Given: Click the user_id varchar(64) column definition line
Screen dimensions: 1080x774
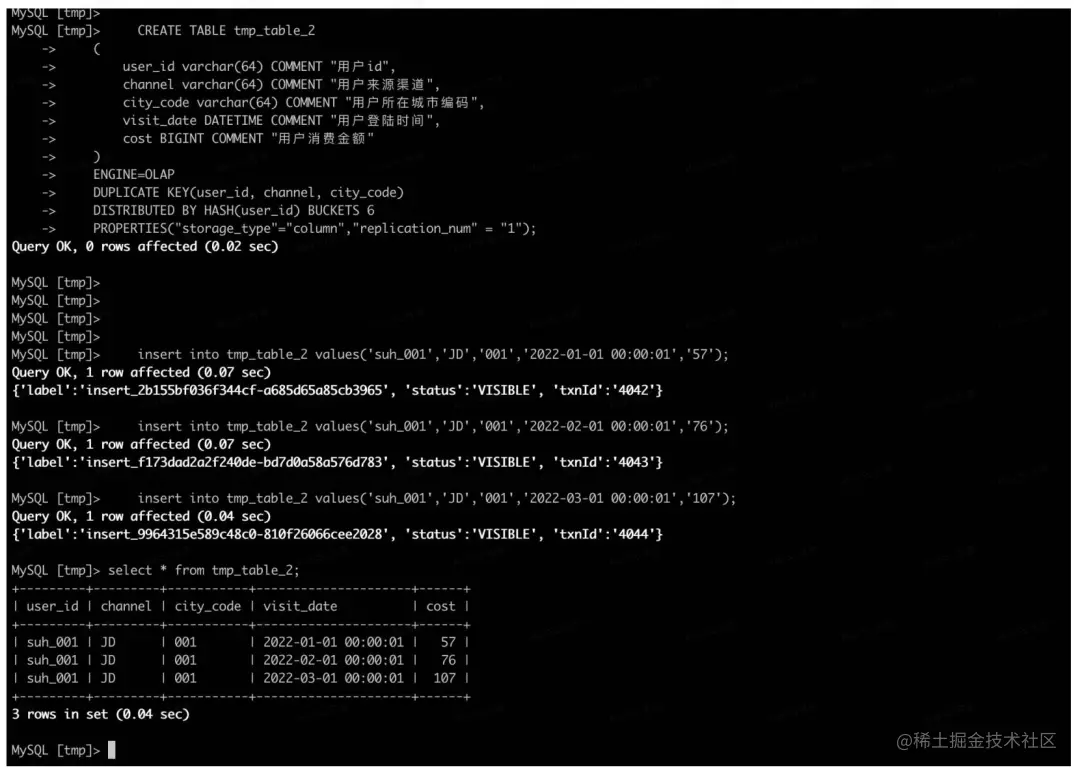Looking at the screenshot, I should tap(259, 67).
